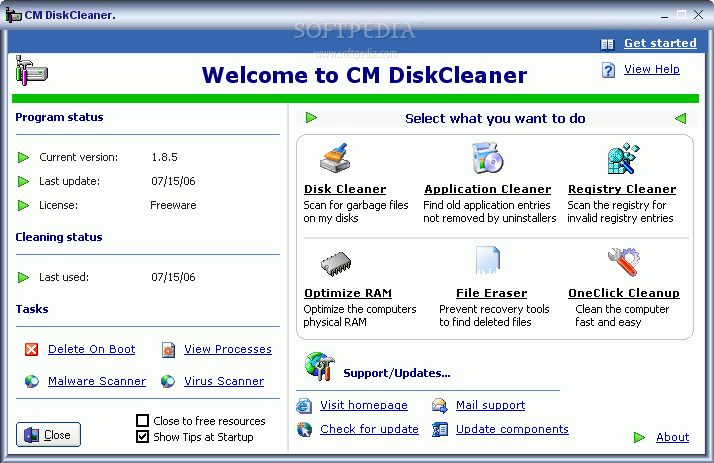Click the Support/Updates... heading
This screenshot has height=463, width=714.
coord(397,373)
